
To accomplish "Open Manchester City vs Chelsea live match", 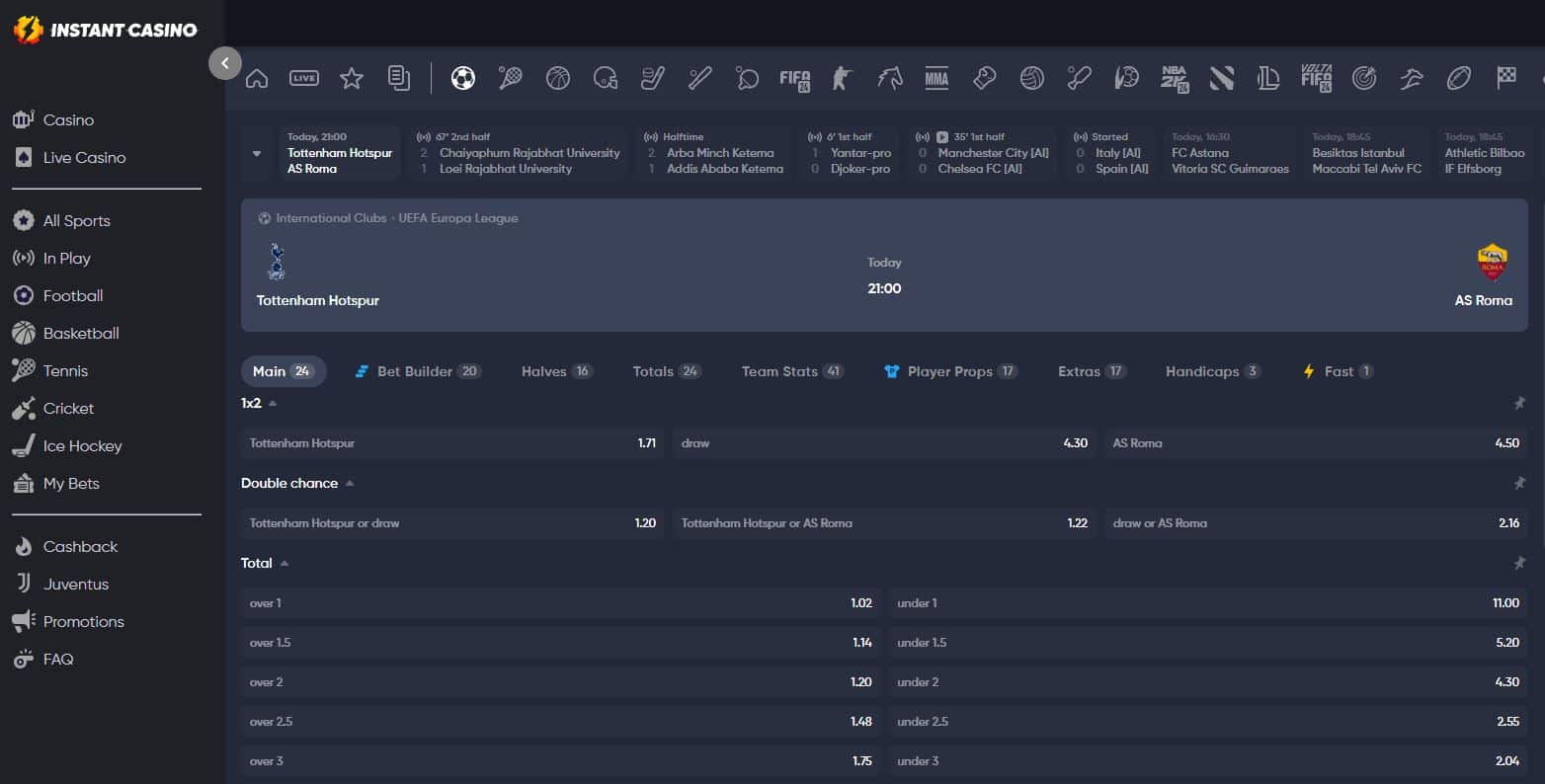I will click(x=984, y=153).
